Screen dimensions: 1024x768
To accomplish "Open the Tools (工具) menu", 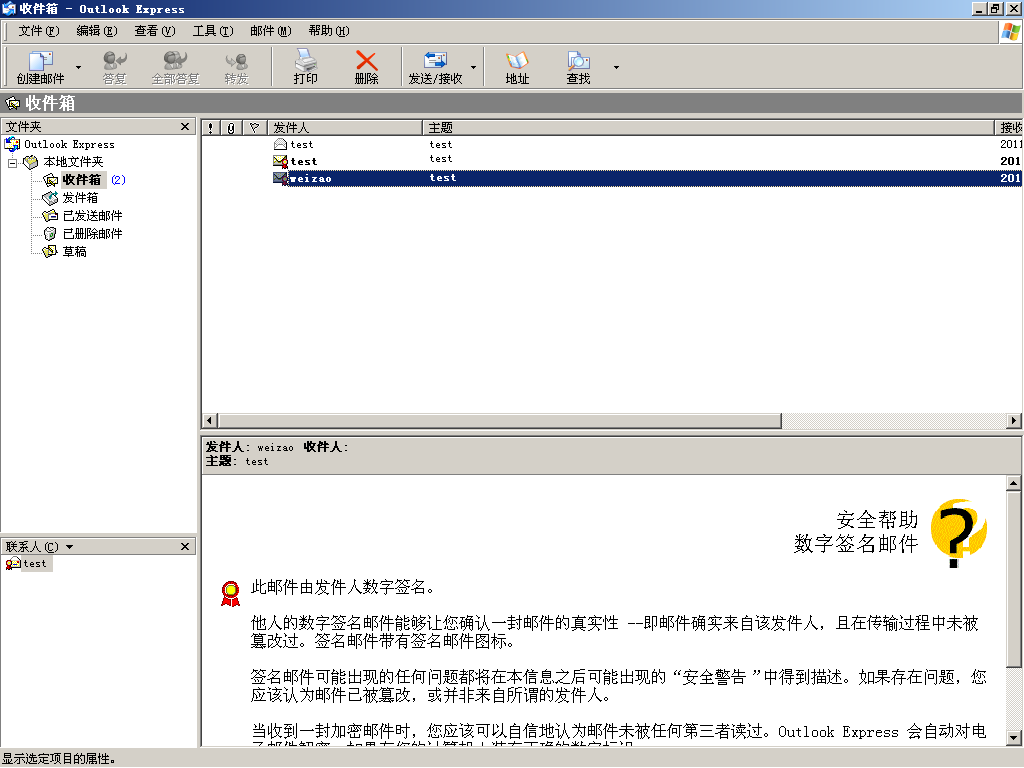I will pyautogui.click(x=213, y=31).
